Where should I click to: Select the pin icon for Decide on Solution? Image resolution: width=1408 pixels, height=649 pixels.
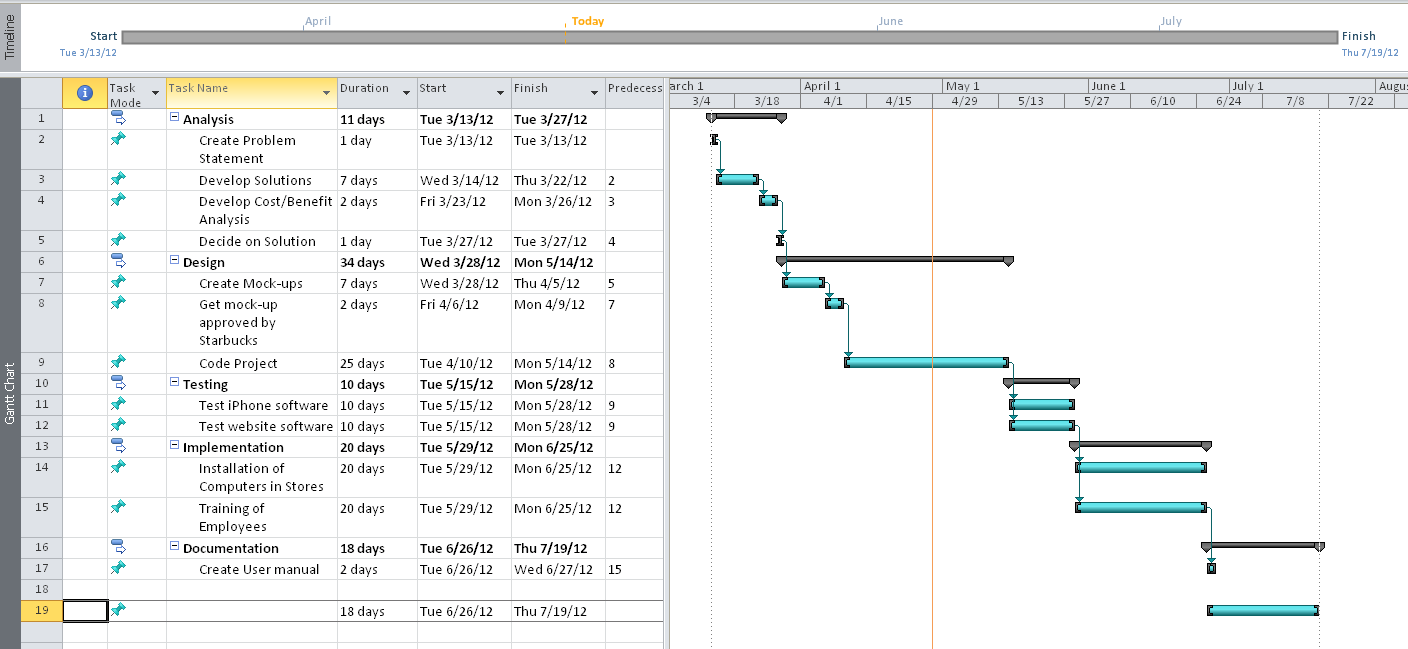point(119,239)
